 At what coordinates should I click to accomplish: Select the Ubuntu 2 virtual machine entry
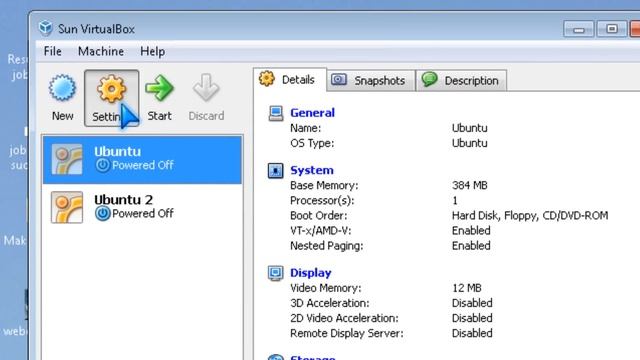tap(142, 207)
